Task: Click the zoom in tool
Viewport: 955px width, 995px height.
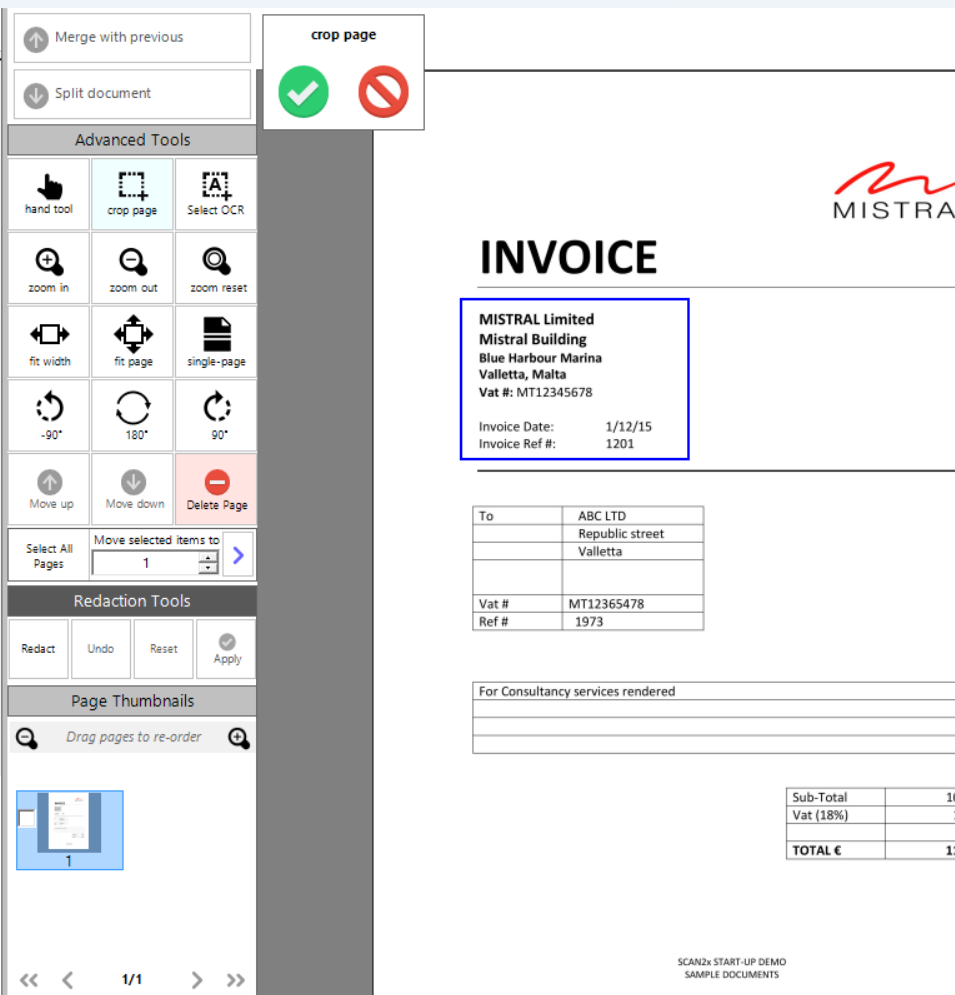Action: 49,269
